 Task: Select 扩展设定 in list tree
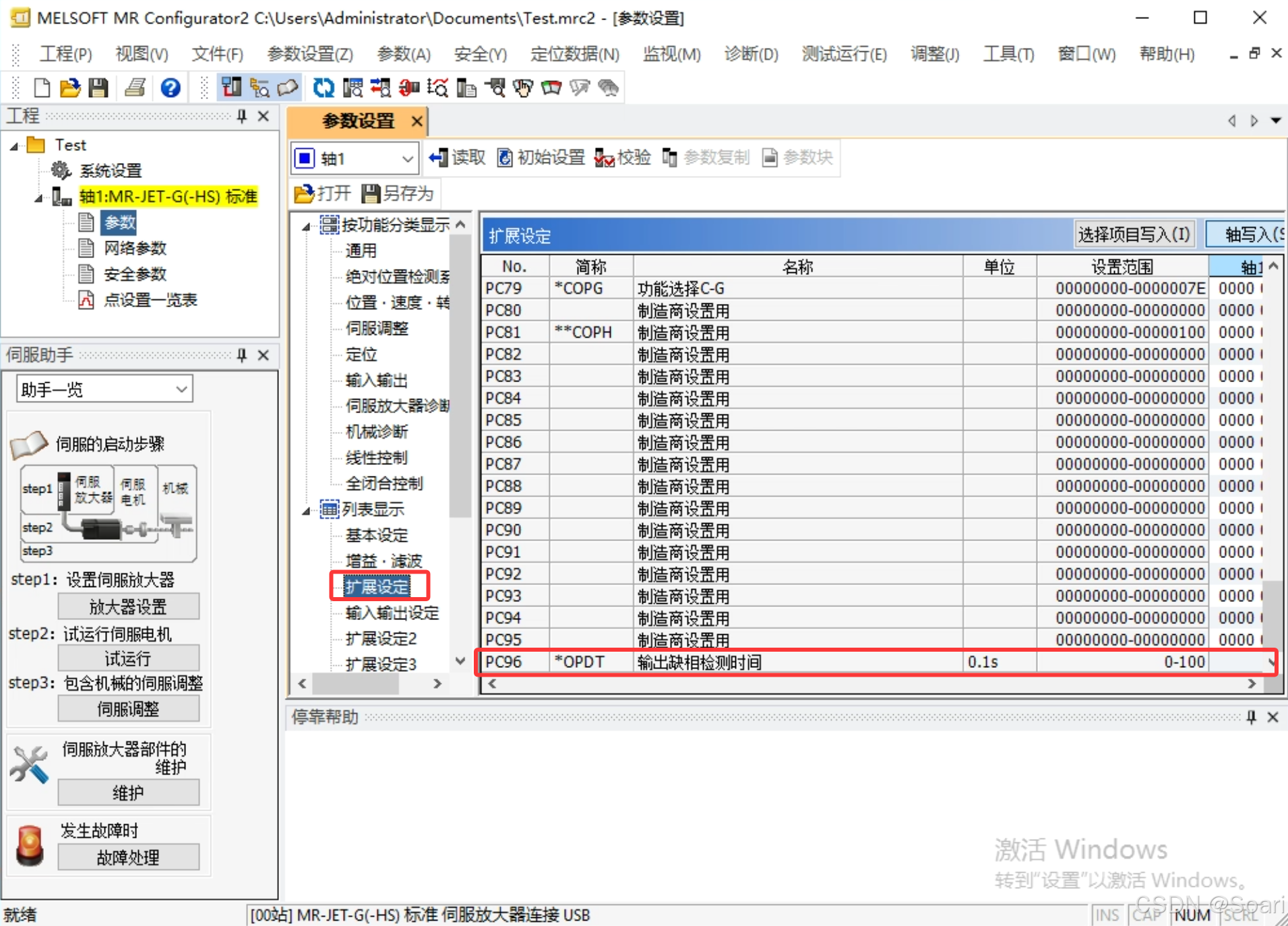pos(377,586)
